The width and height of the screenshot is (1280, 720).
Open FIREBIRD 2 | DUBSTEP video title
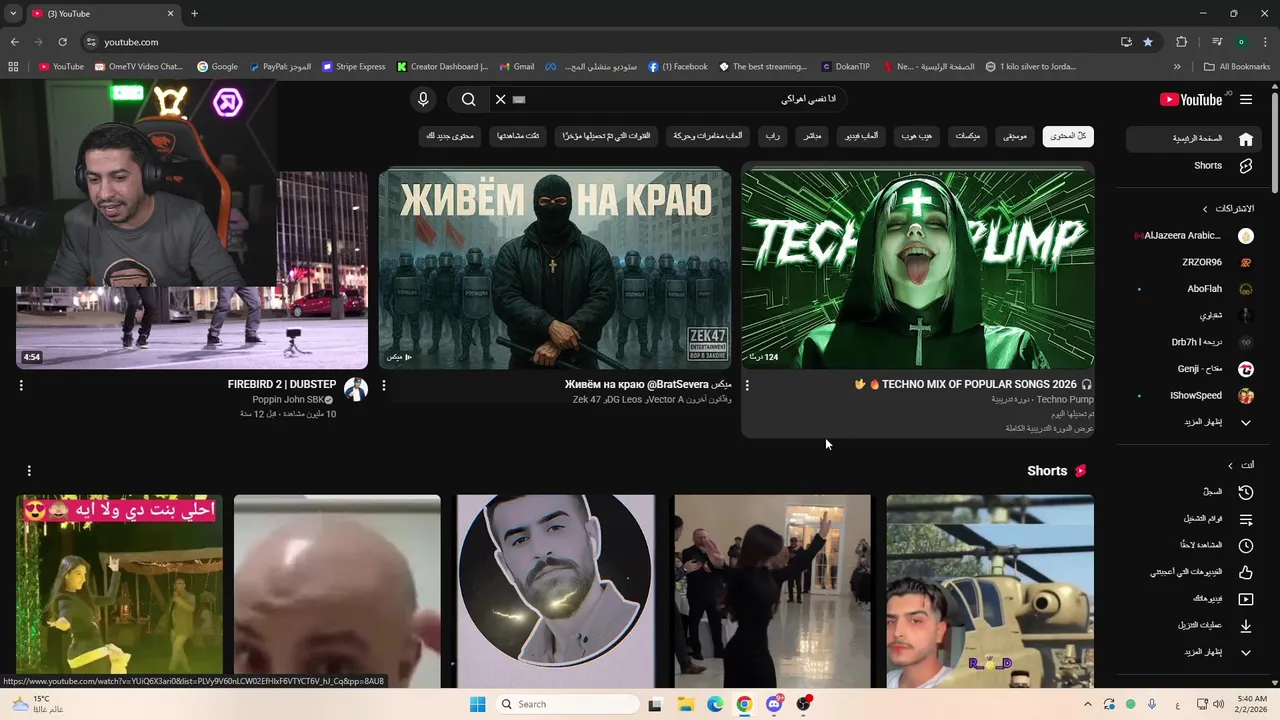pos(282,384)
